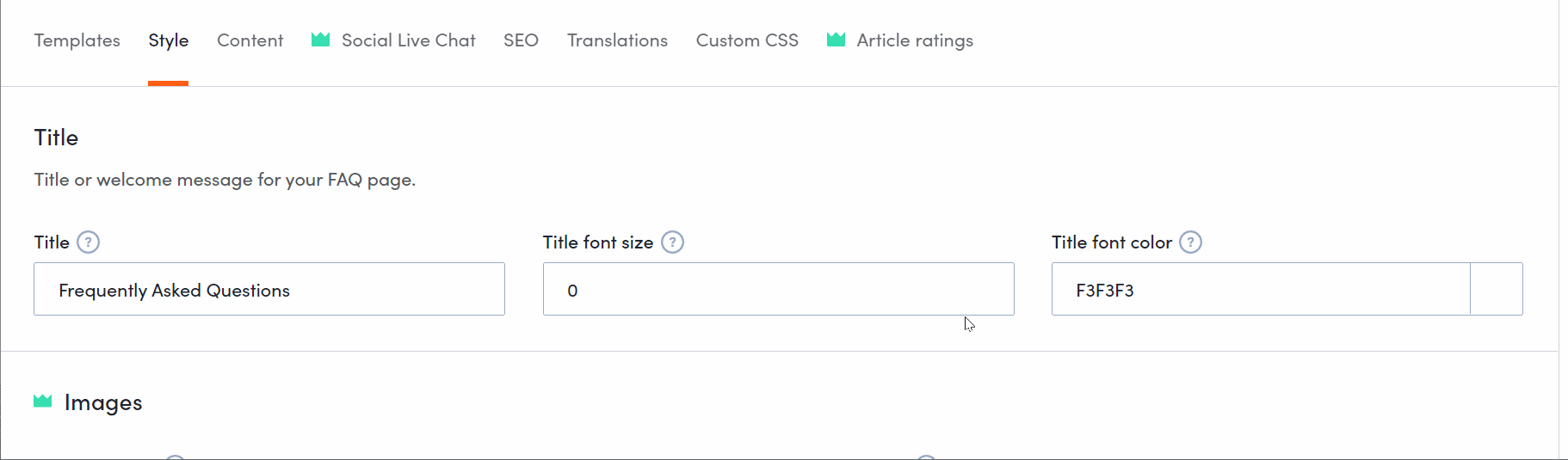The image size is (1568, 460).
Task: Open the Custom CSS tab
Action: click(747, 40)
